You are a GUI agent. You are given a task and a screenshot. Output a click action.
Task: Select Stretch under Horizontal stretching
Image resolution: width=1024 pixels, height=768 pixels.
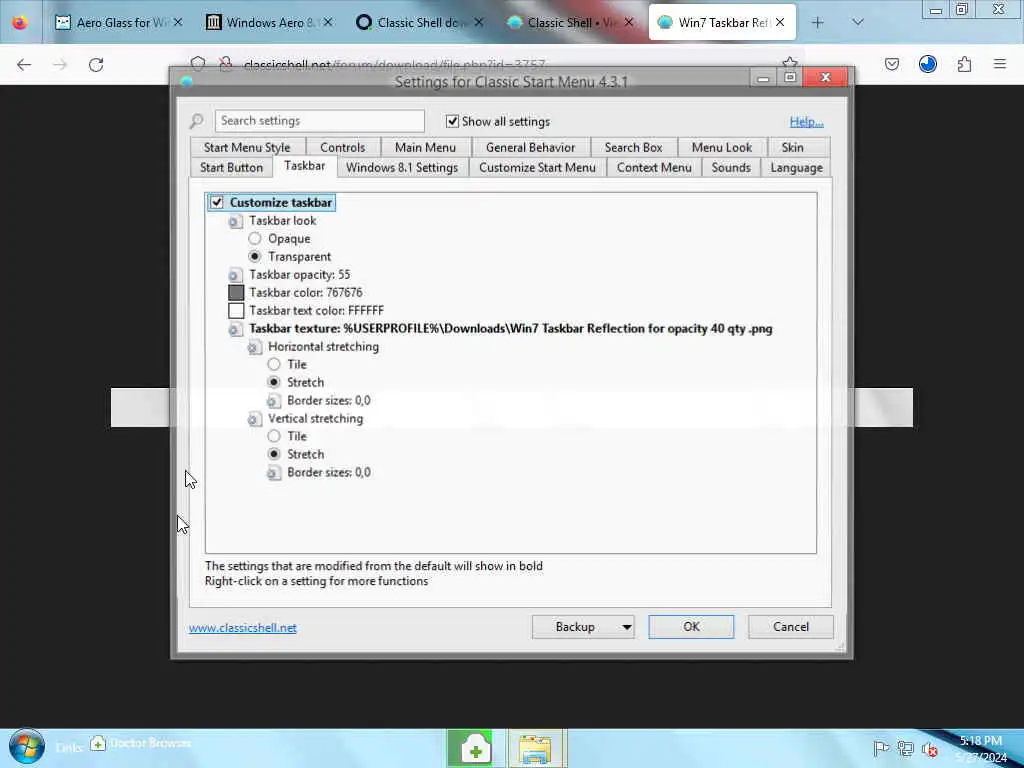coord(274,382)
